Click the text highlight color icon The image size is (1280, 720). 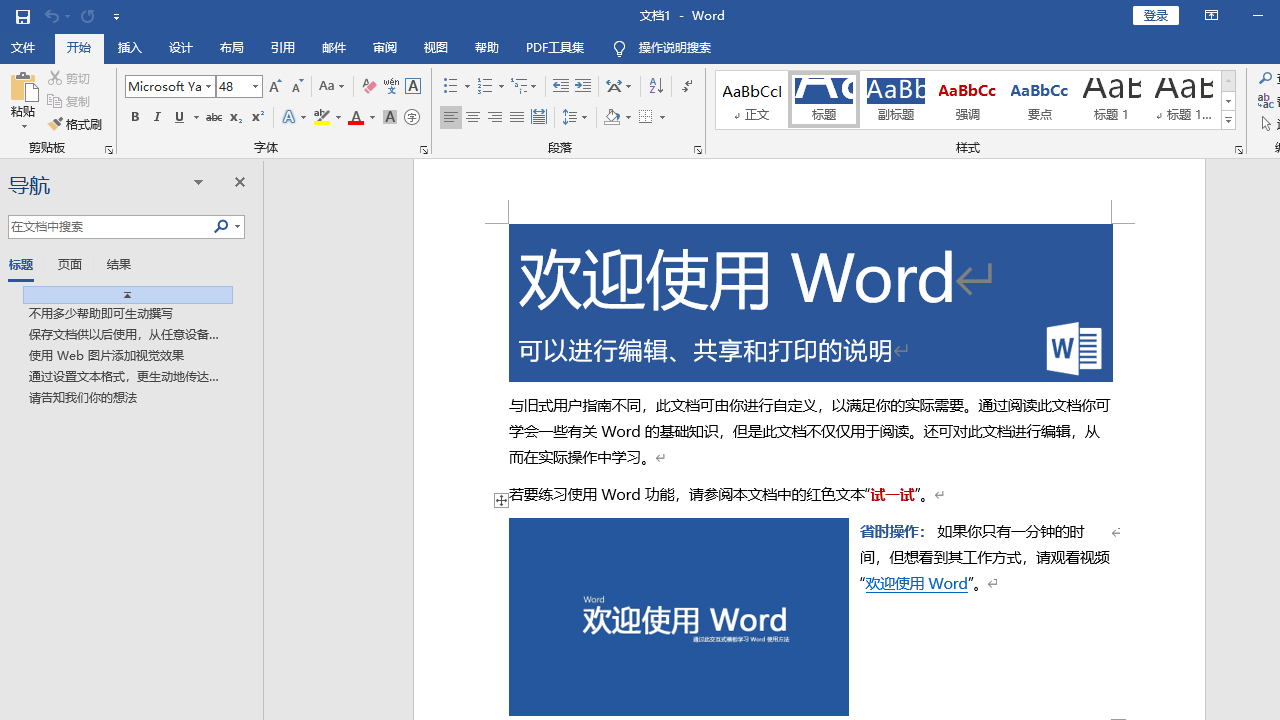tap(321, 118)
